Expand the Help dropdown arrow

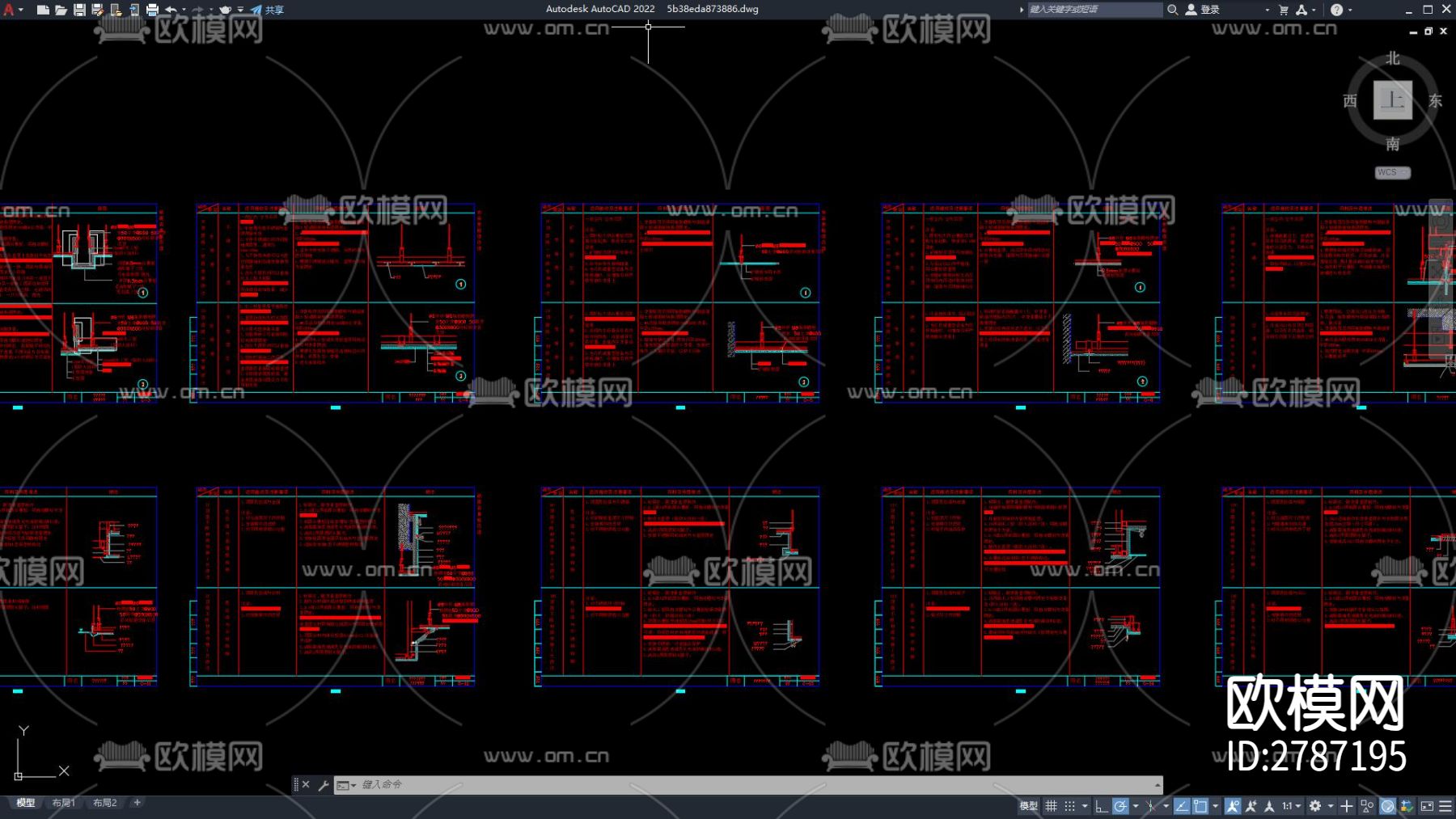(x=1350, y=10)
